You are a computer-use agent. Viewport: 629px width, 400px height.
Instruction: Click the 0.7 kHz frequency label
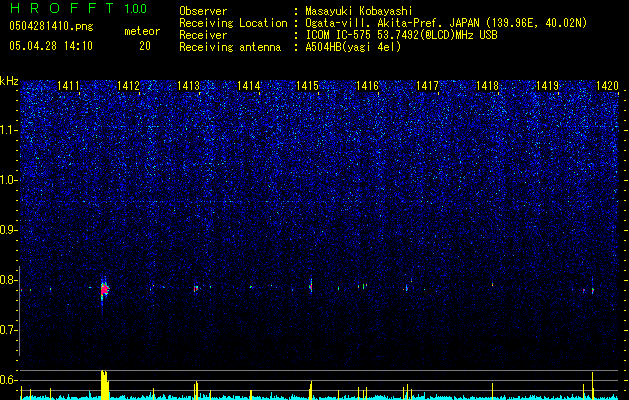(9, 330)
